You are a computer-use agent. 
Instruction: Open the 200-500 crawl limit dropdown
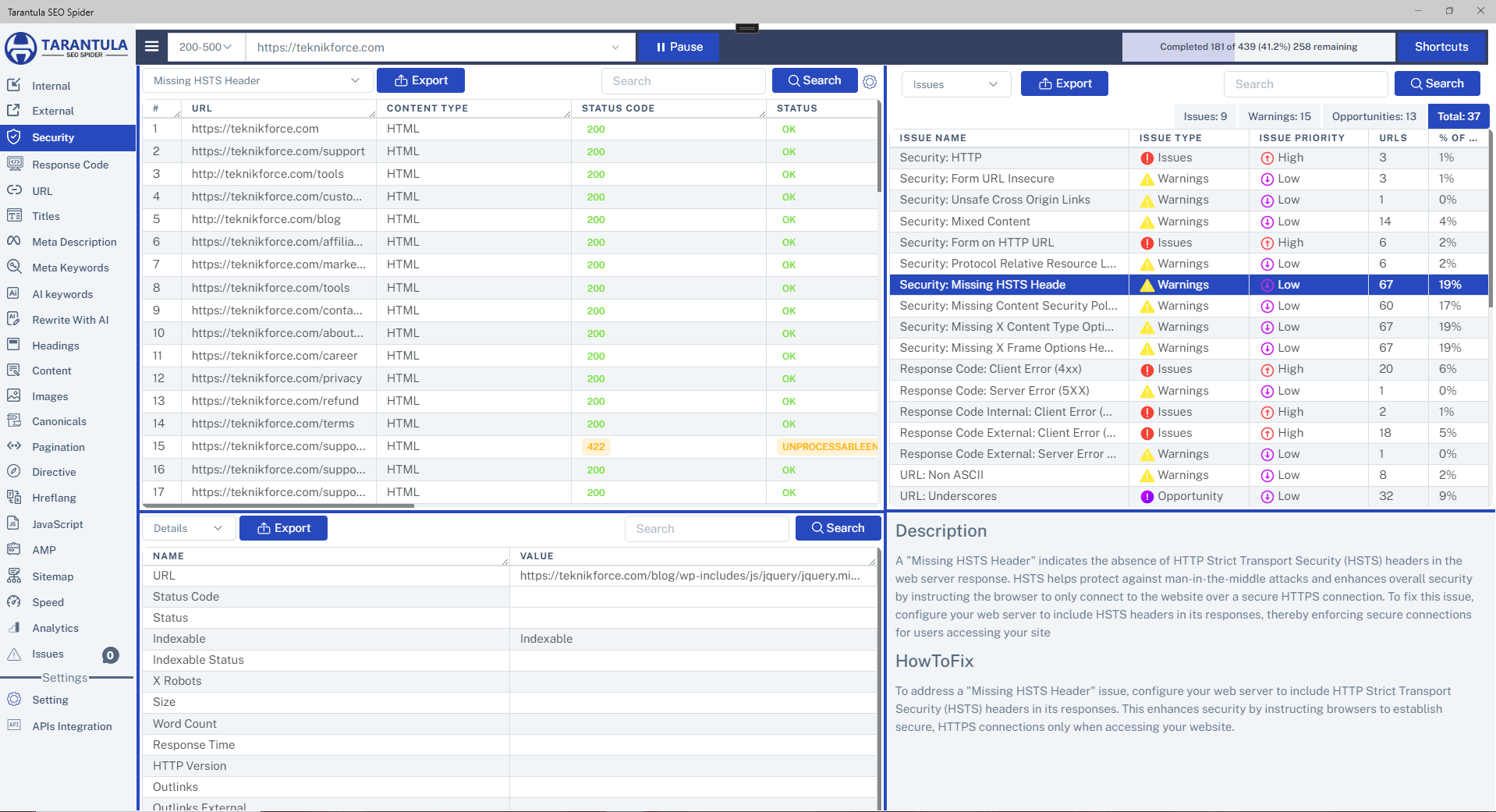(x=206, y=47)
